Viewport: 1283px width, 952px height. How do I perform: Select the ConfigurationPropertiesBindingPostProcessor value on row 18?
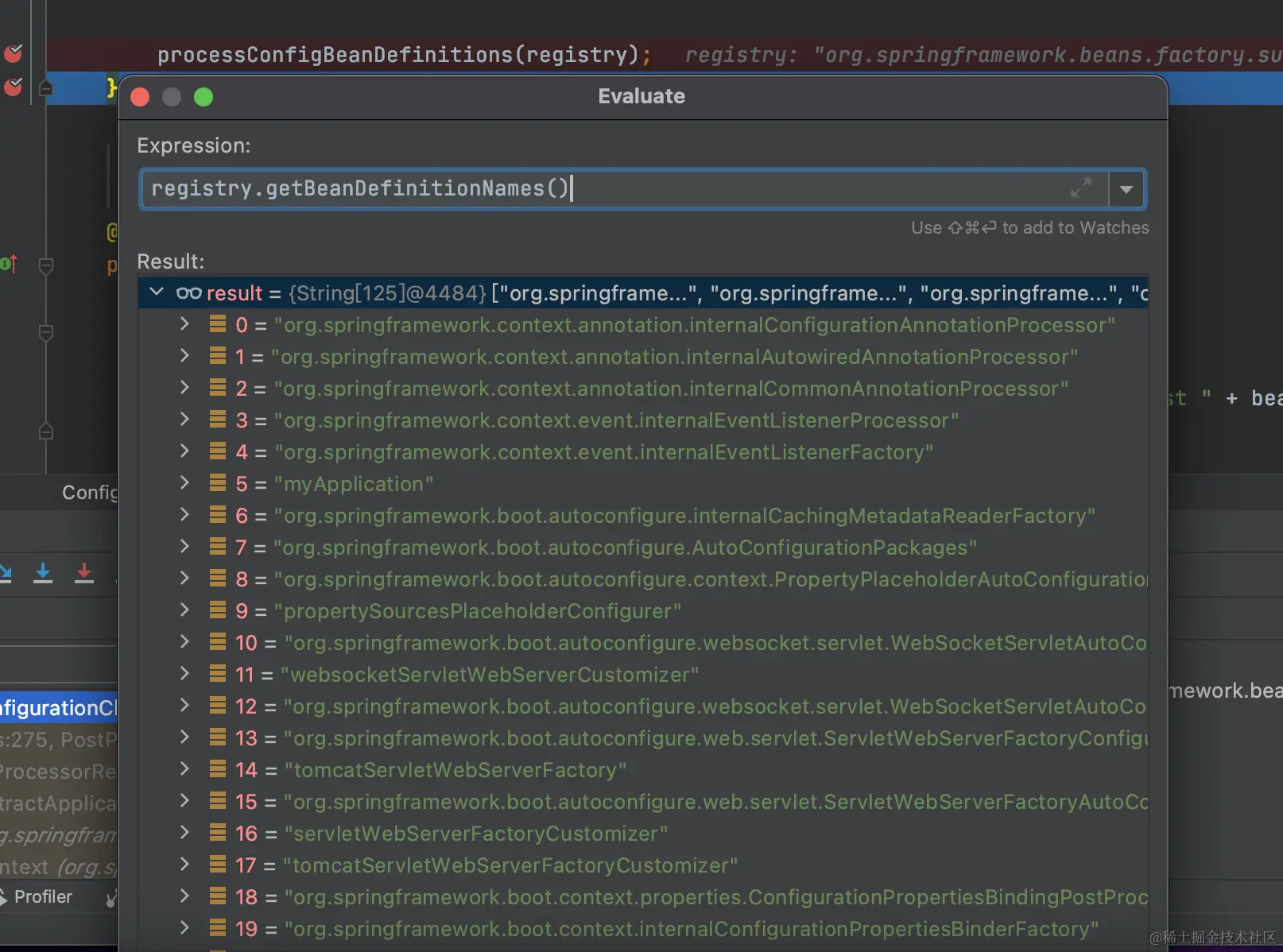tap(716, 897)
